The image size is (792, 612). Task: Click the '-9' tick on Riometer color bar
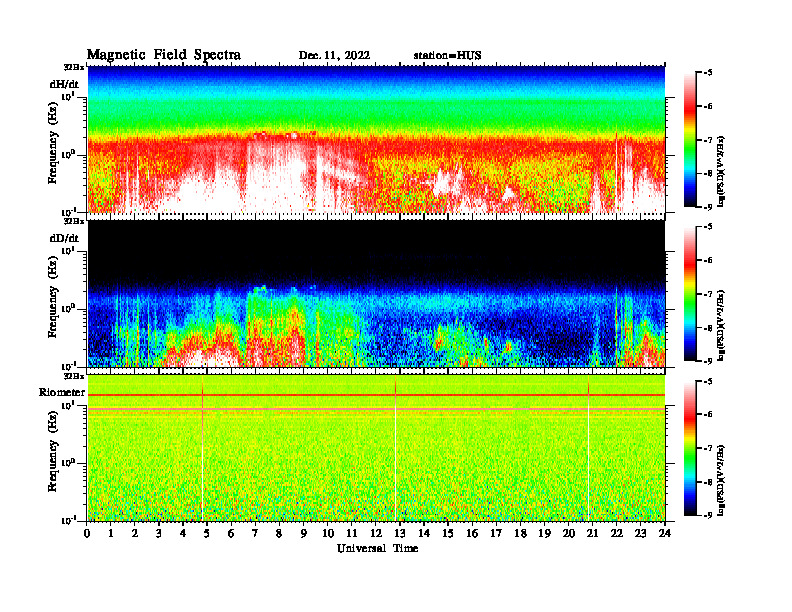(x=708, y=515)
